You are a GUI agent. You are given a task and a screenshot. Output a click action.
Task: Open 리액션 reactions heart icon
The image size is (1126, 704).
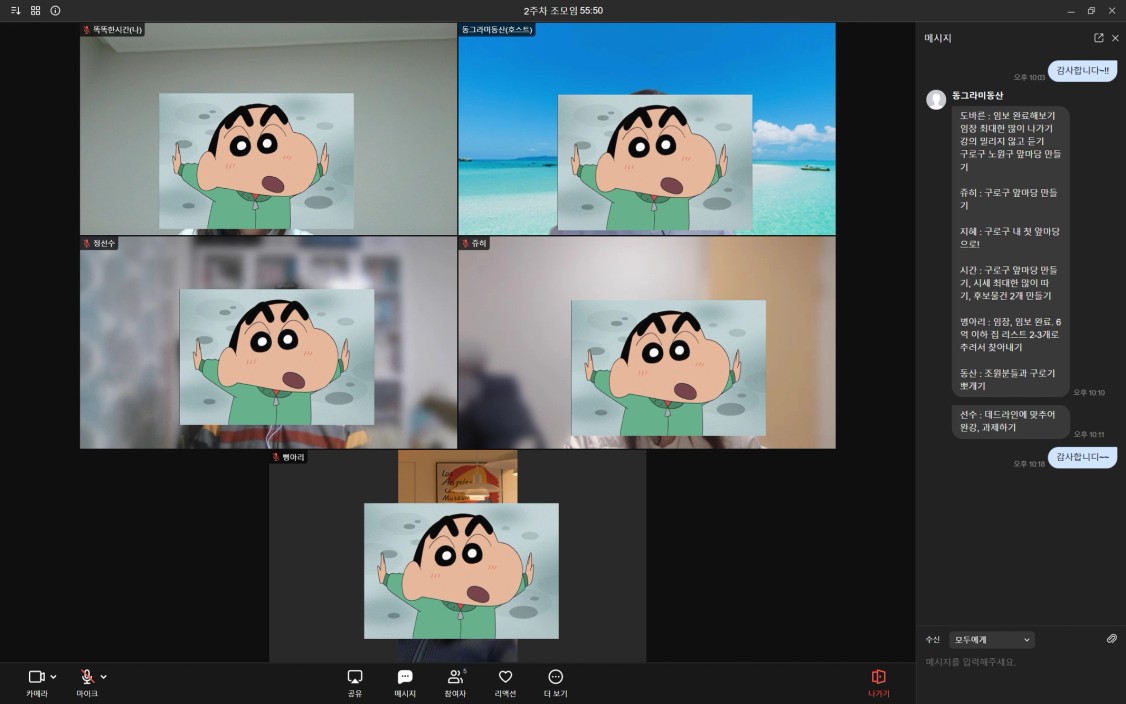click(506, 682)
